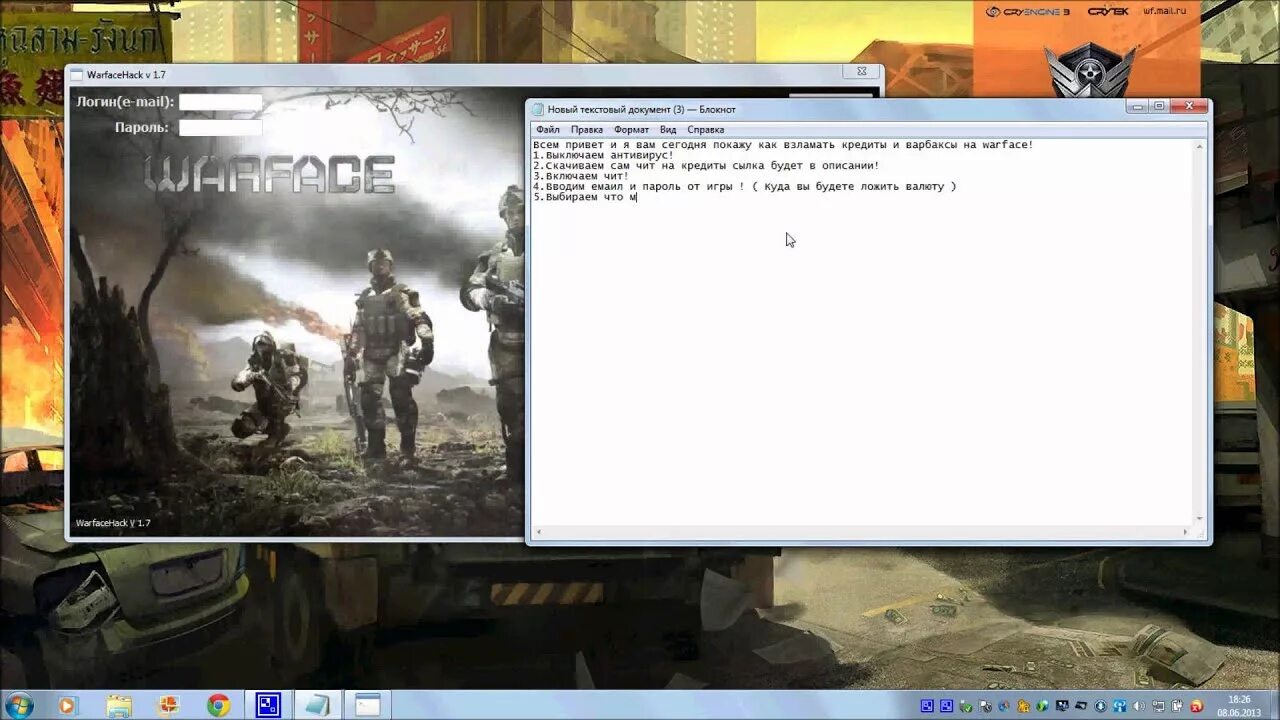Switch to WarfaceHack window via taskbar
Image resolution: width=1280 pixels, height=720 pixels.
tap(368, 705)
